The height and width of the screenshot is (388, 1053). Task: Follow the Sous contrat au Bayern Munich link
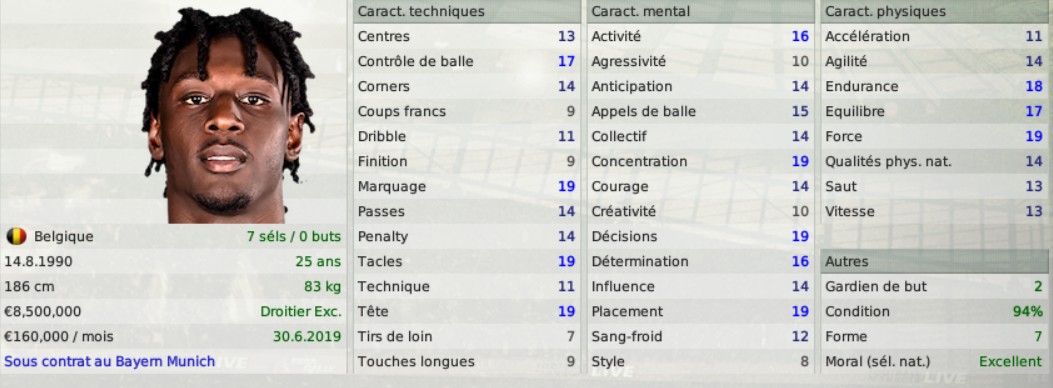(x=109, y=361)
